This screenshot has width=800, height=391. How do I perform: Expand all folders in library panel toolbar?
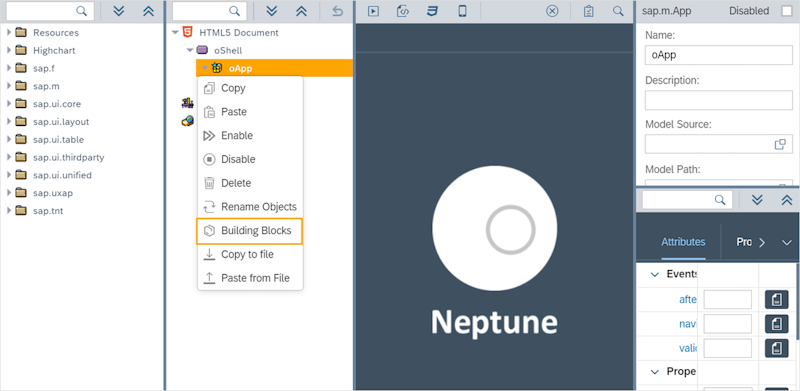point(119,11)
